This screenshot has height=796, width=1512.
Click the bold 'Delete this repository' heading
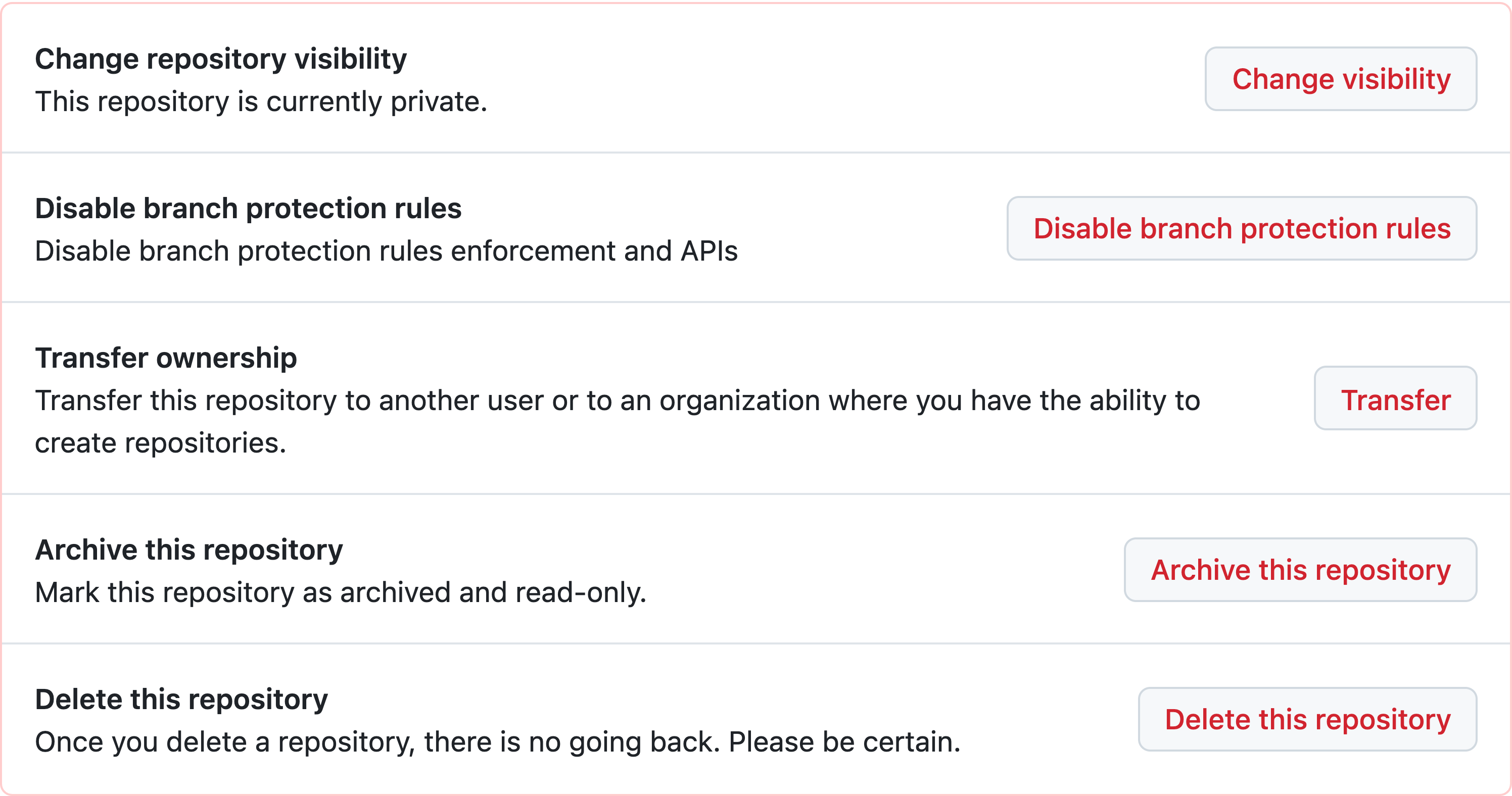(x=181, y=700)
